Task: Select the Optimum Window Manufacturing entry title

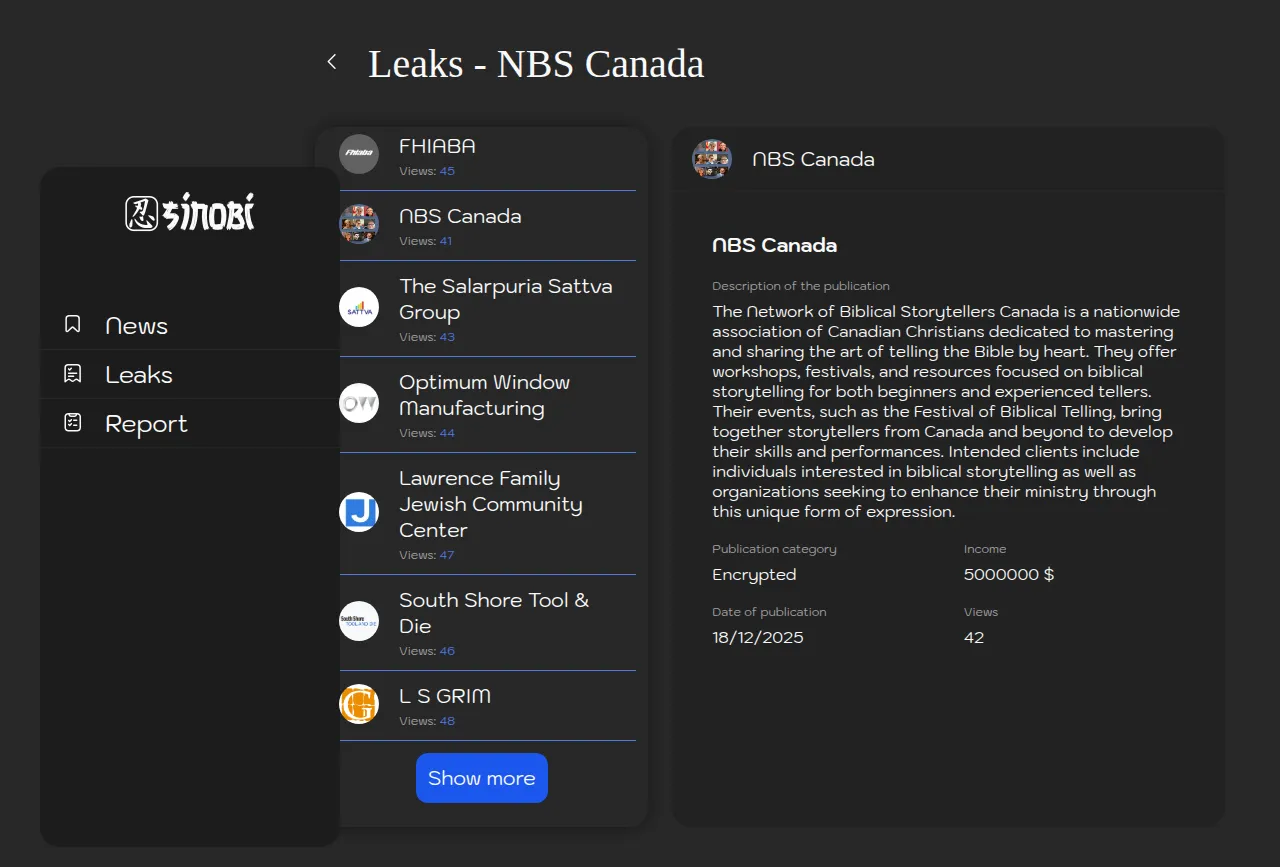Action: (484, 395)
